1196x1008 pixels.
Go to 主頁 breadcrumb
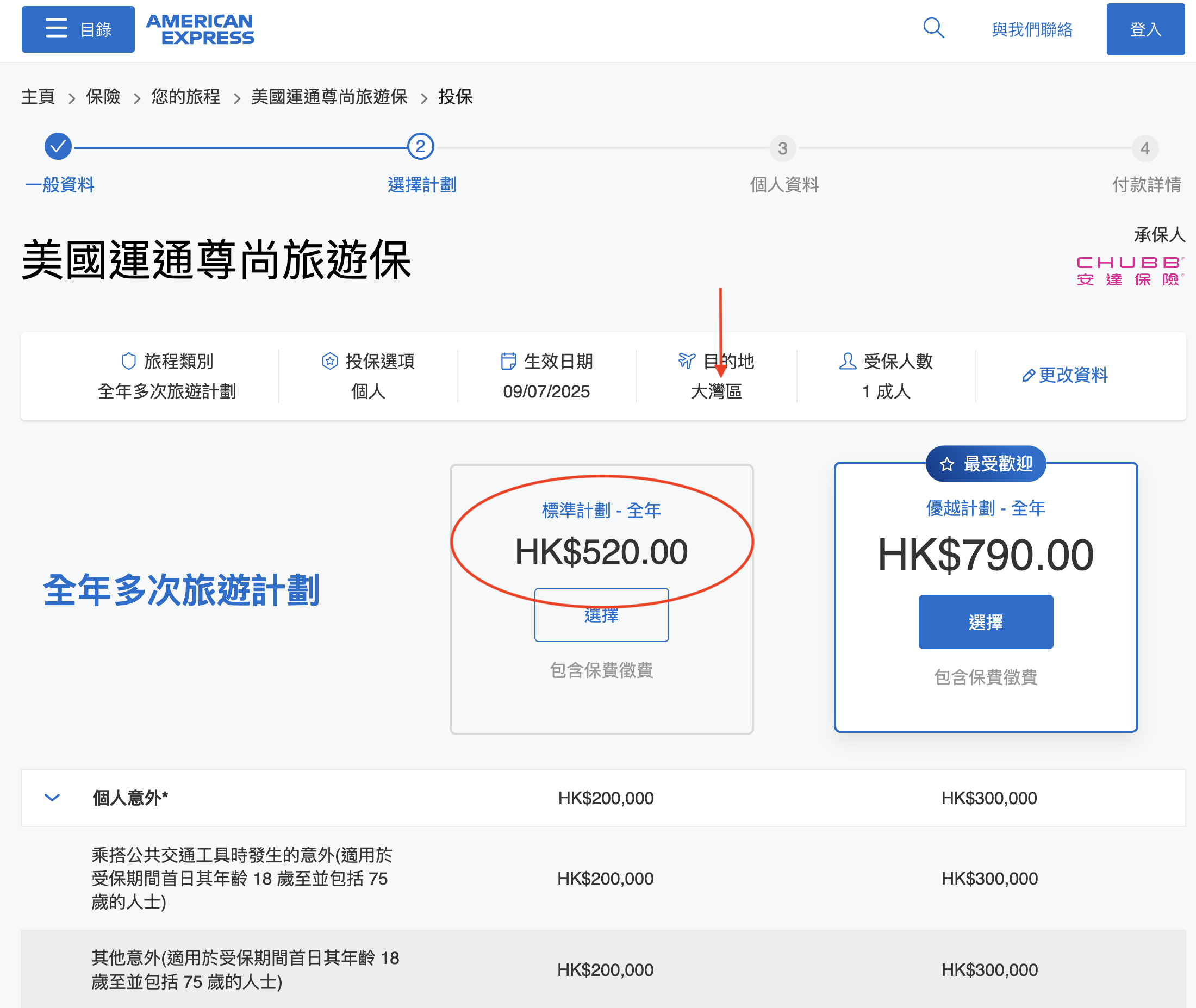[x=38, y=97]
